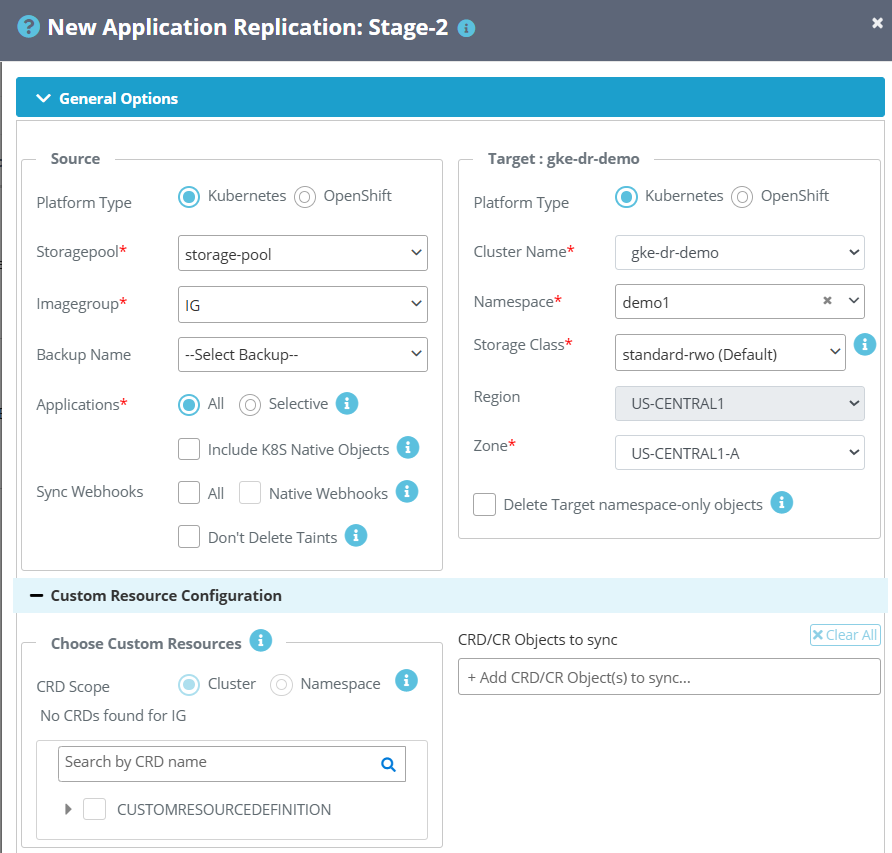Show info for CRD Scope
892x853 pixels.
406,681
